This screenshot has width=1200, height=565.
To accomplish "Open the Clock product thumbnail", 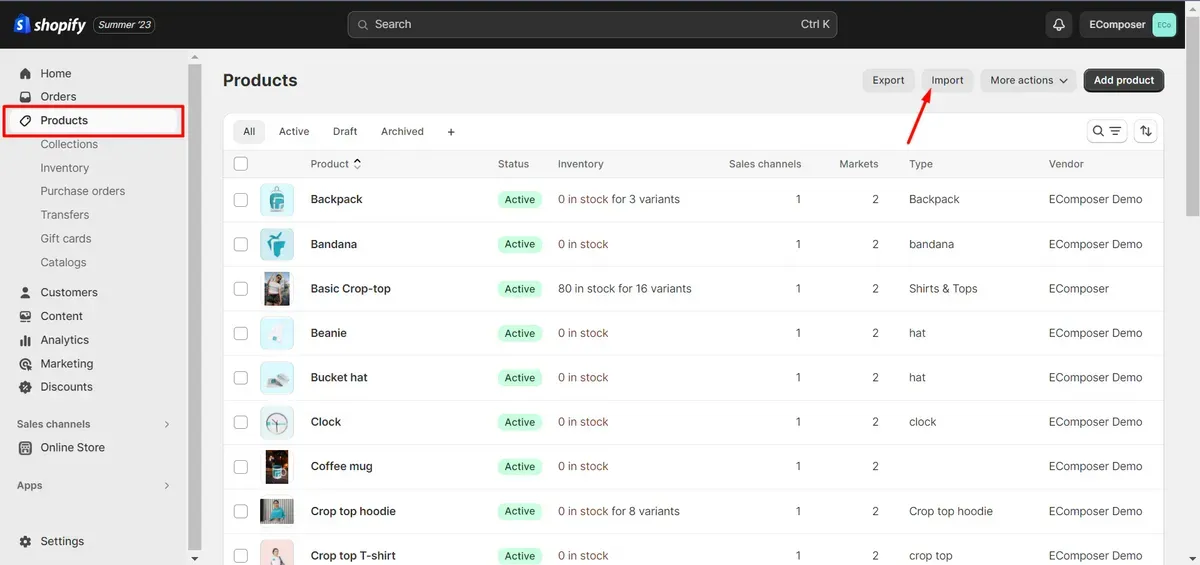I will coord(277,422).
